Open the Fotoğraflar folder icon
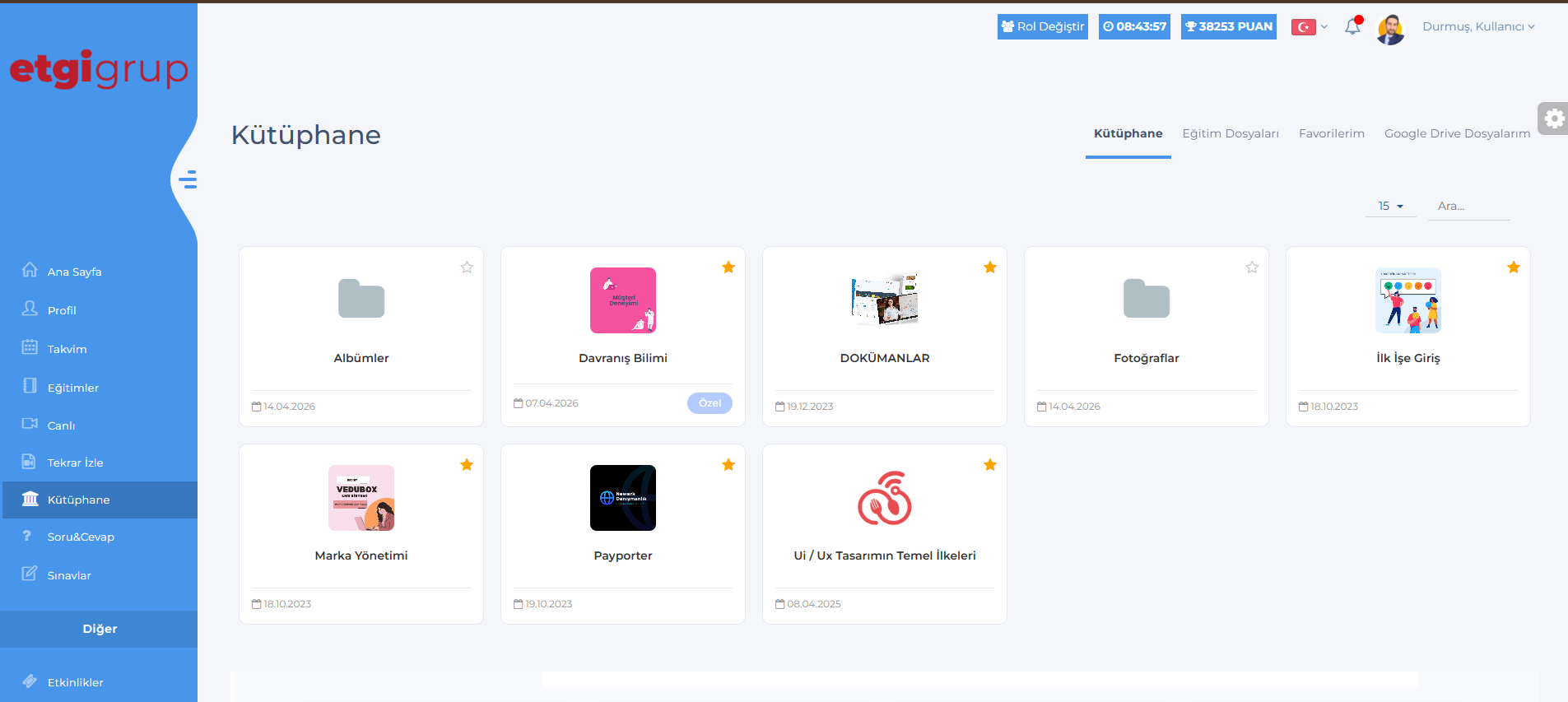Image resolution: width=1568 pixels, height=702 pixels. tap(1146, 299)
